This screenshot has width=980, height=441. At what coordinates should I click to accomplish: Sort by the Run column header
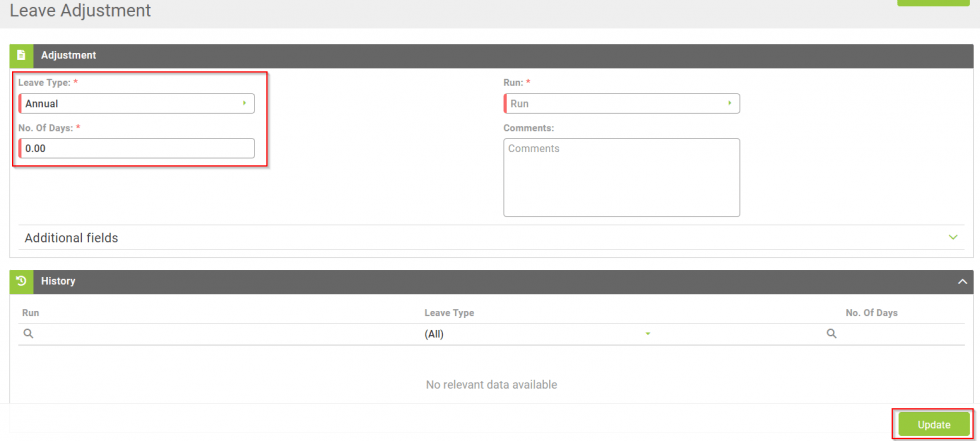click(30, 313)
